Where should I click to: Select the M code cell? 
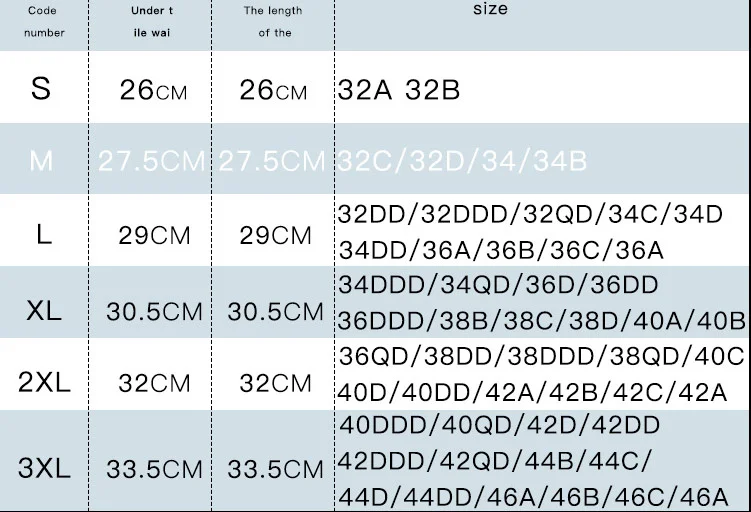point(41,161)
